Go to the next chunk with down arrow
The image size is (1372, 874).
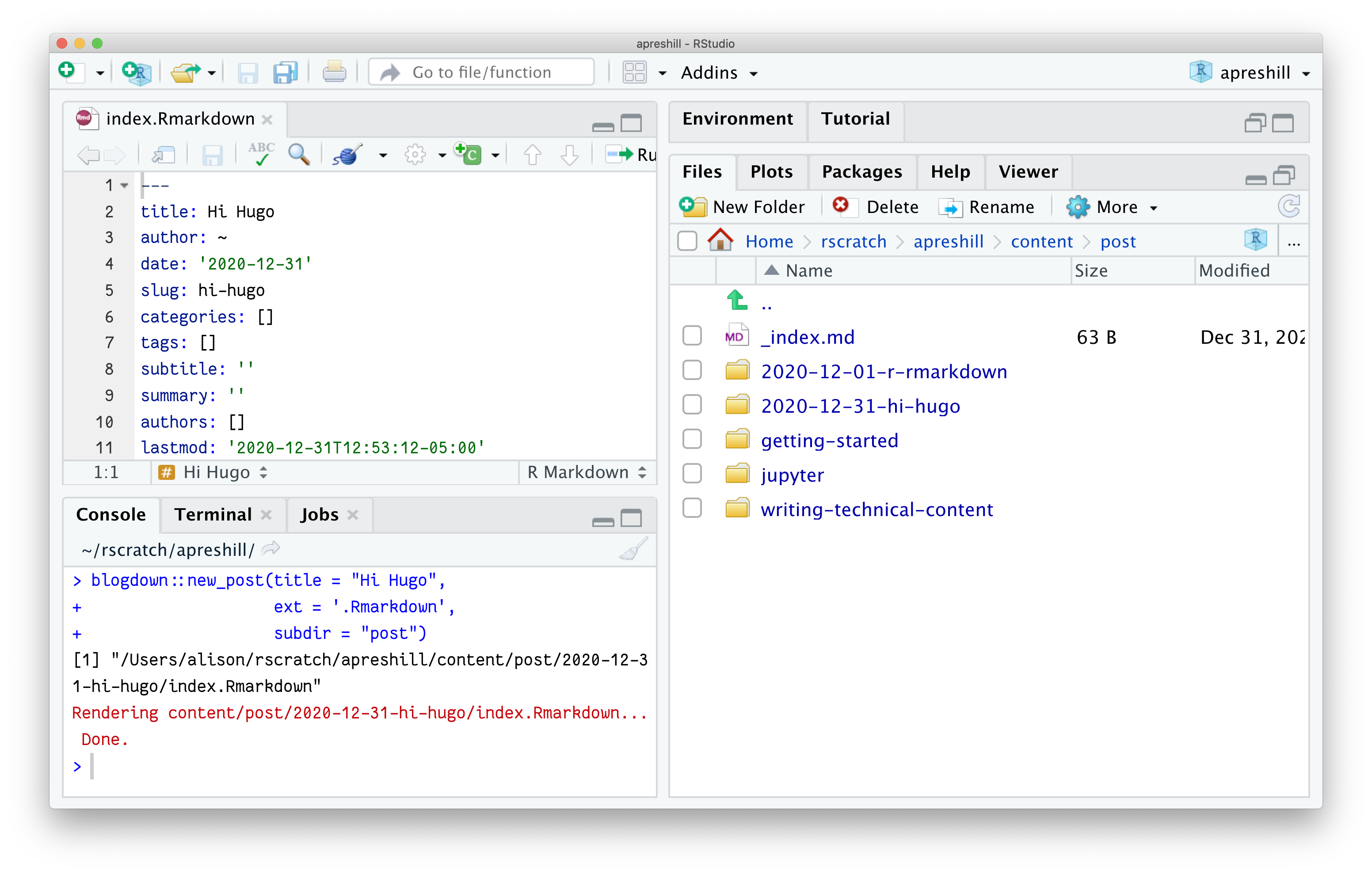tap(570, 154)
